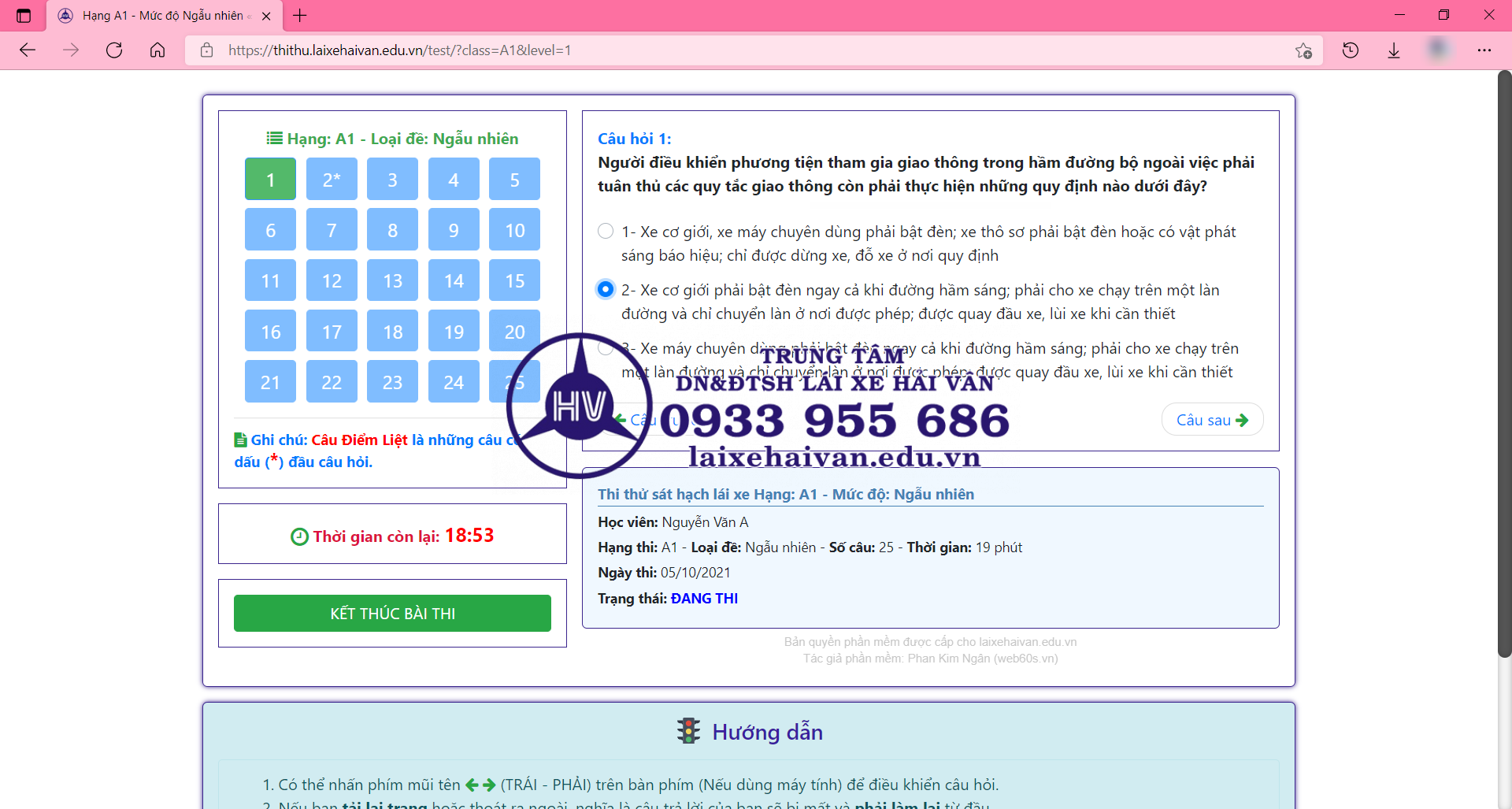Click the browser back arrow

[28, 50]
